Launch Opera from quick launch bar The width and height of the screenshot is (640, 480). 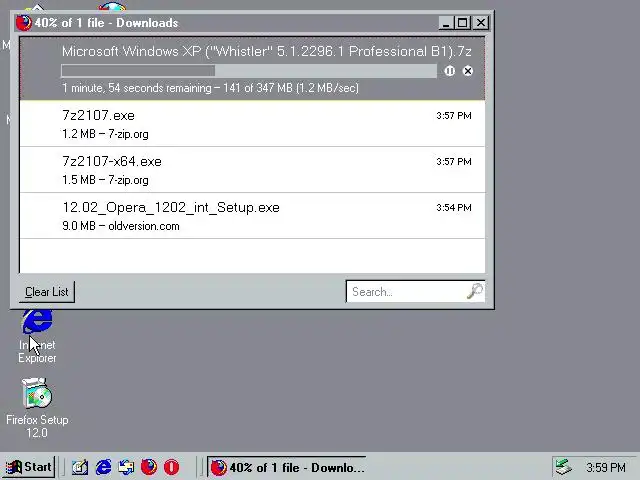171,467
